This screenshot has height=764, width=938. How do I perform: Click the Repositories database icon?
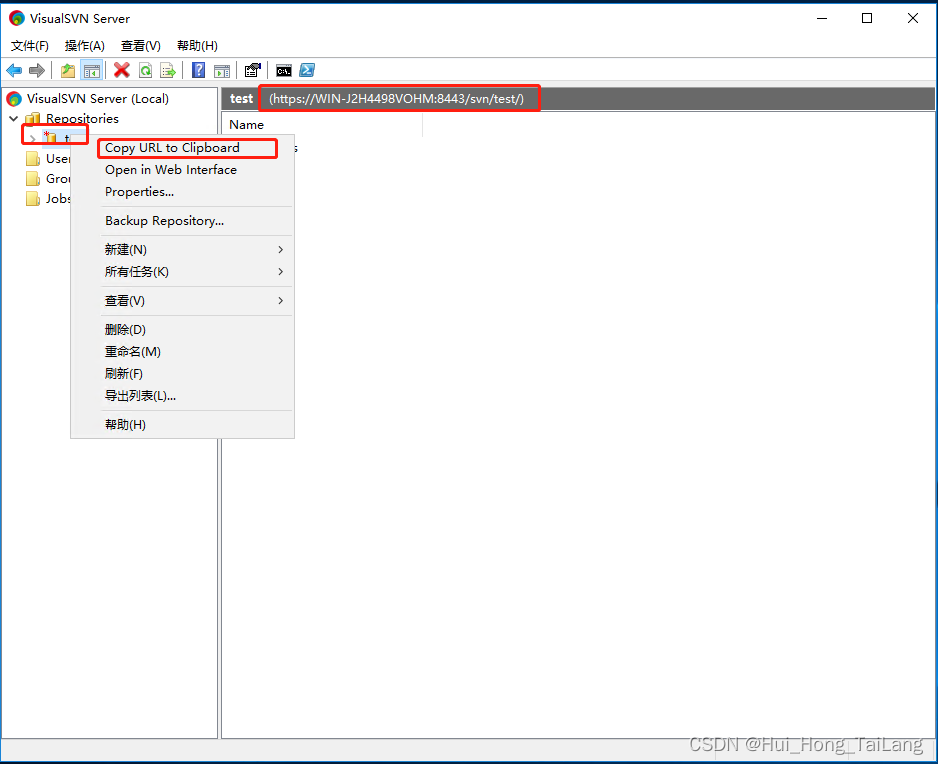[x=33, y=118]
